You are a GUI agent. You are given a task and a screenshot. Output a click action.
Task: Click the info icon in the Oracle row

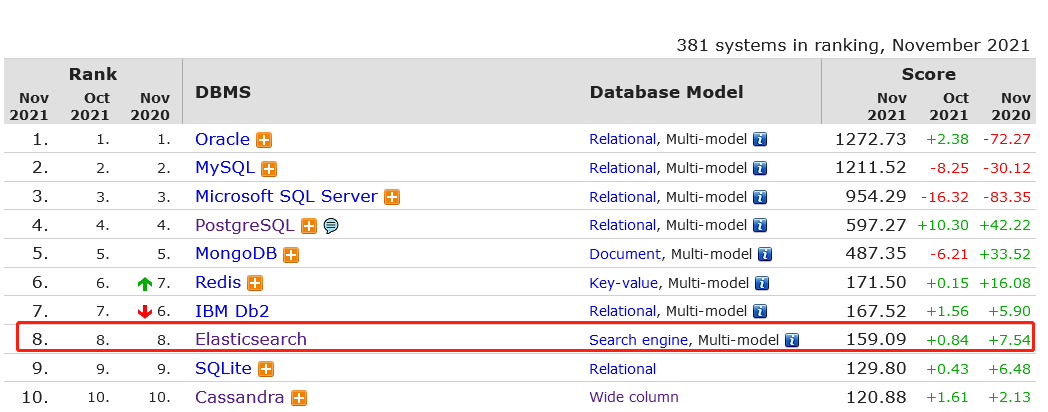(x=760, y=140)
